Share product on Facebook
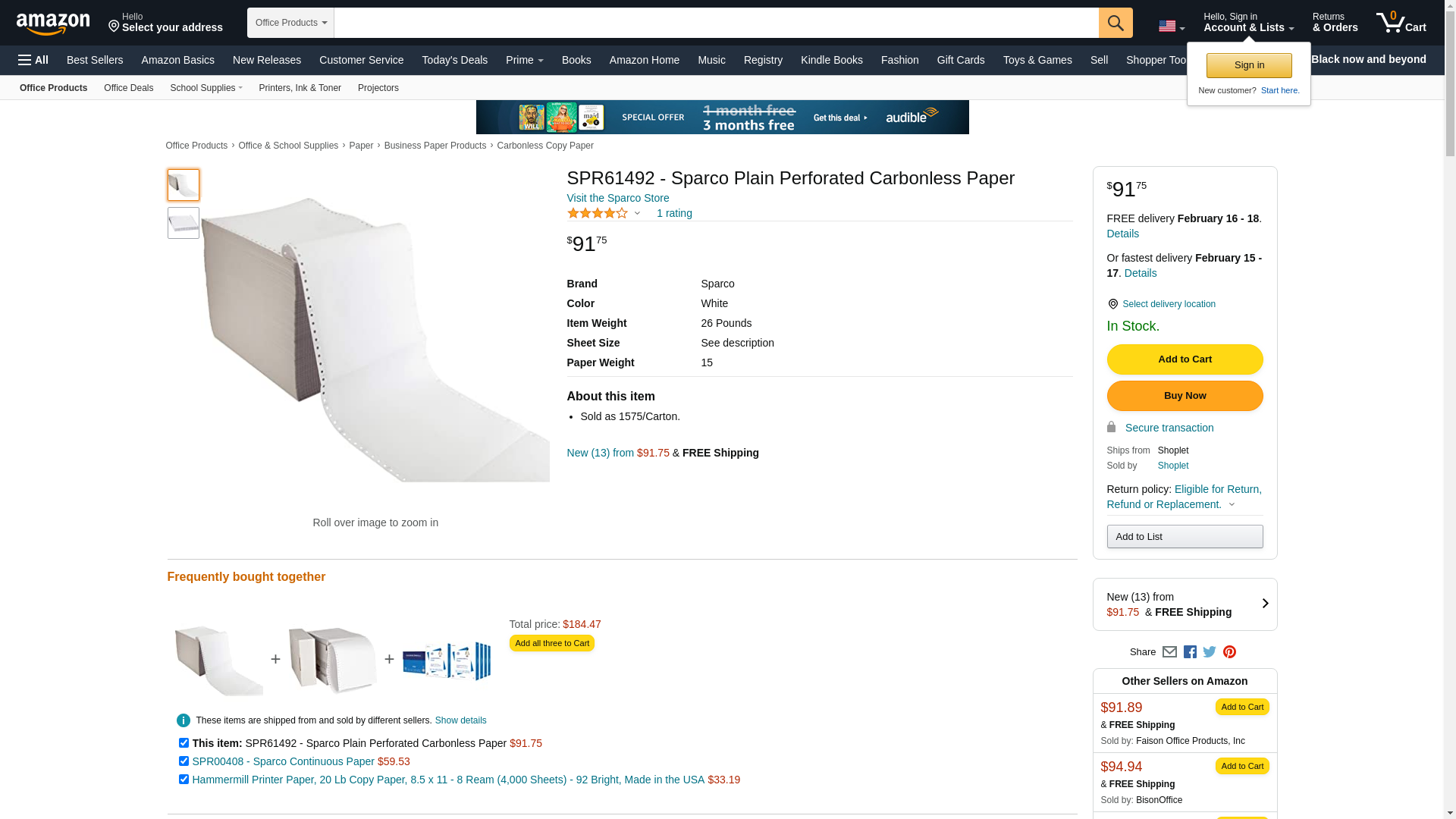1456x819 pixels. click(1190, 652)
